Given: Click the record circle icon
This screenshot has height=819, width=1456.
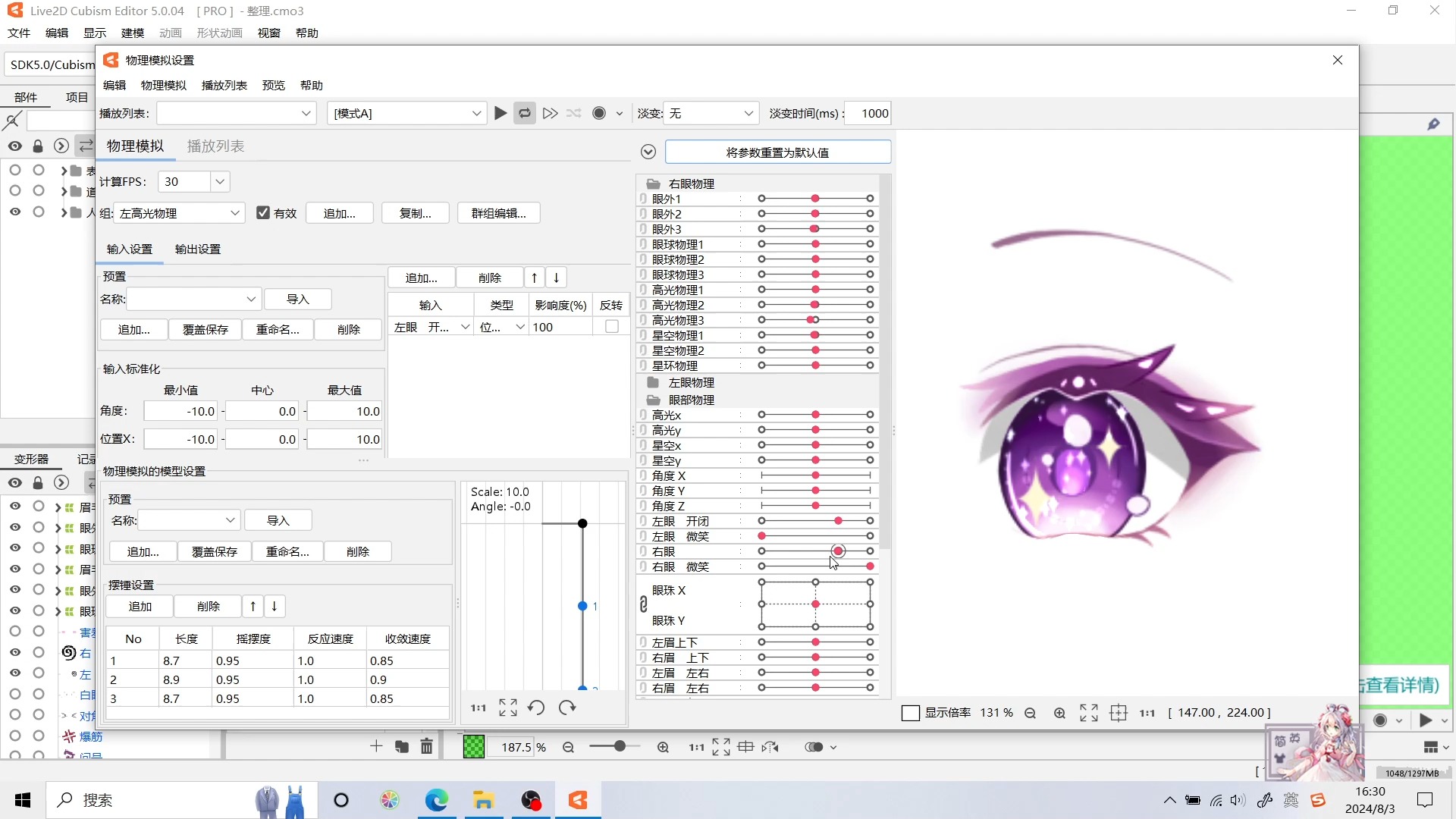Looking at the screenshot, I should click(599, 114).
